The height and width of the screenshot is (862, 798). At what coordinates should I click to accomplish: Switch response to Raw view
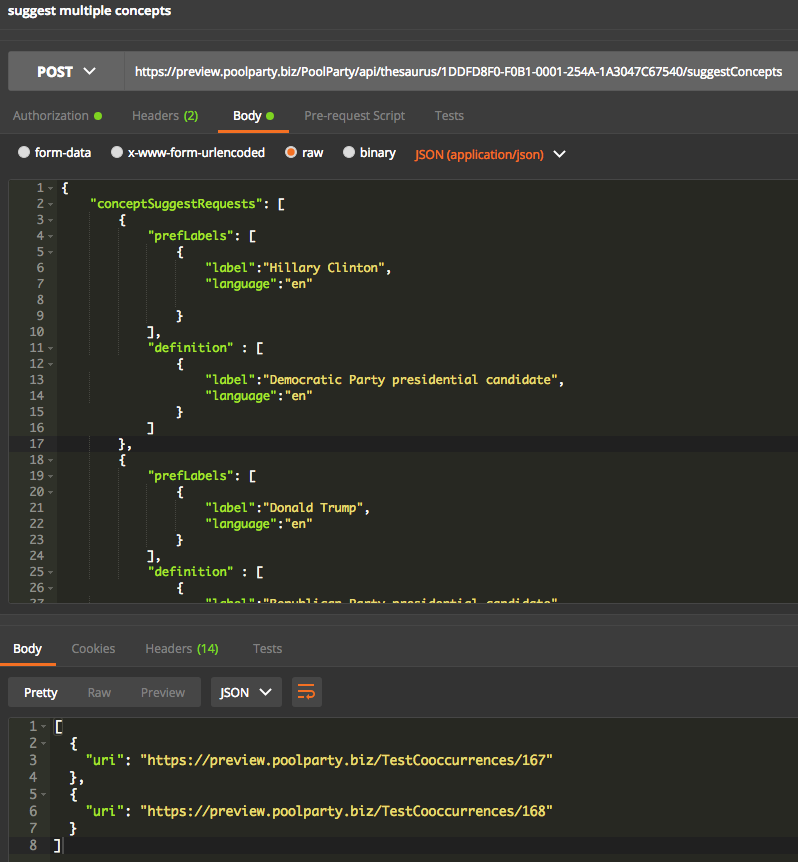pyautogui.click(x=99, y=692)
